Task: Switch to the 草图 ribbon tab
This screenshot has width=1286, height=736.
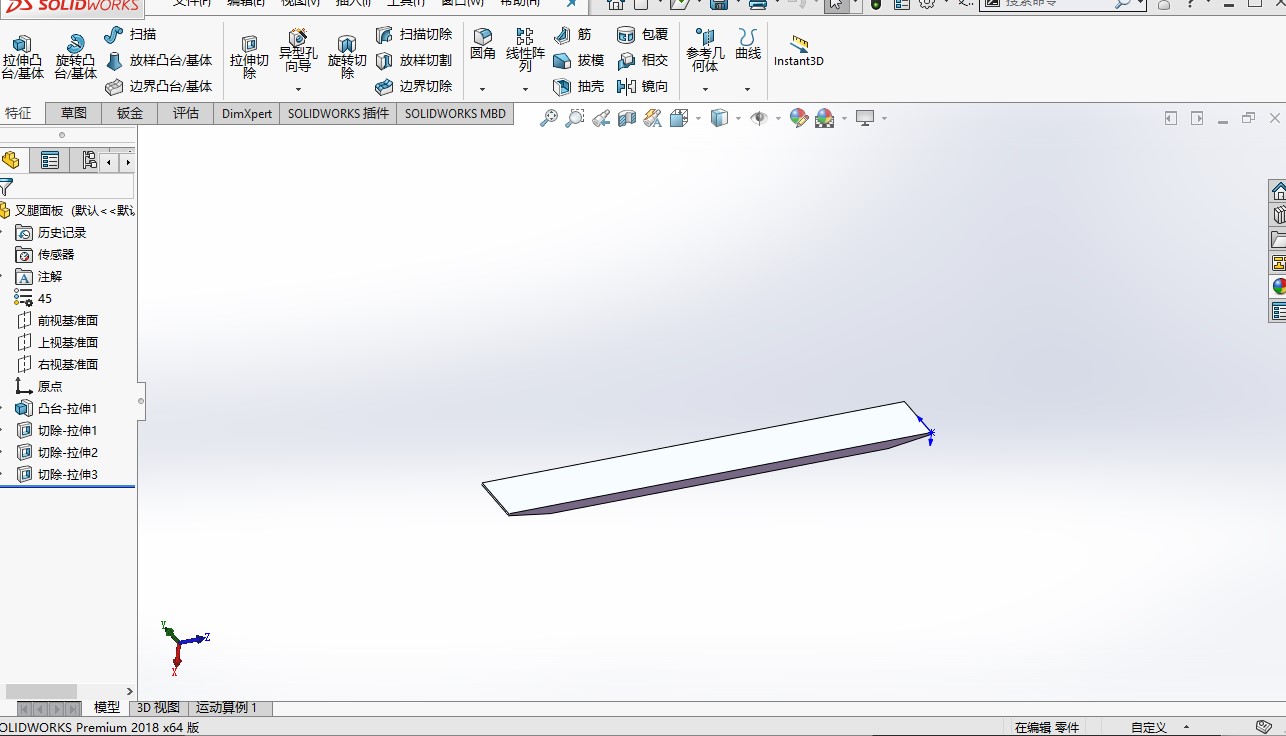Action: pyautogui.click(x=73, y=113)
